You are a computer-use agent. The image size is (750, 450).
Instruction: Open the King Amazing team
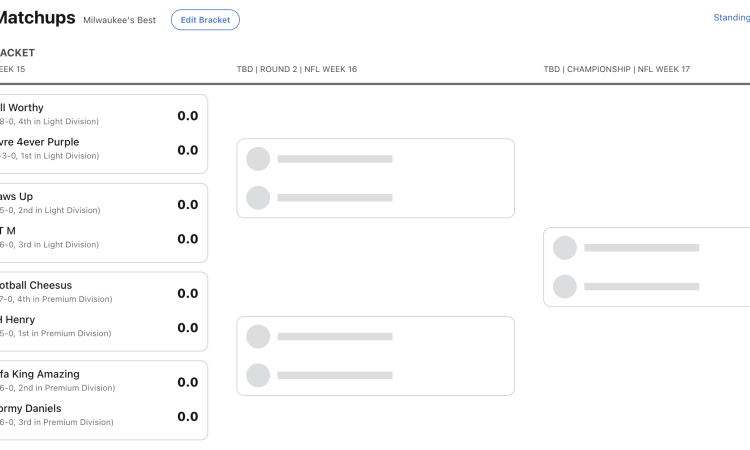click(x=40, y=374)
